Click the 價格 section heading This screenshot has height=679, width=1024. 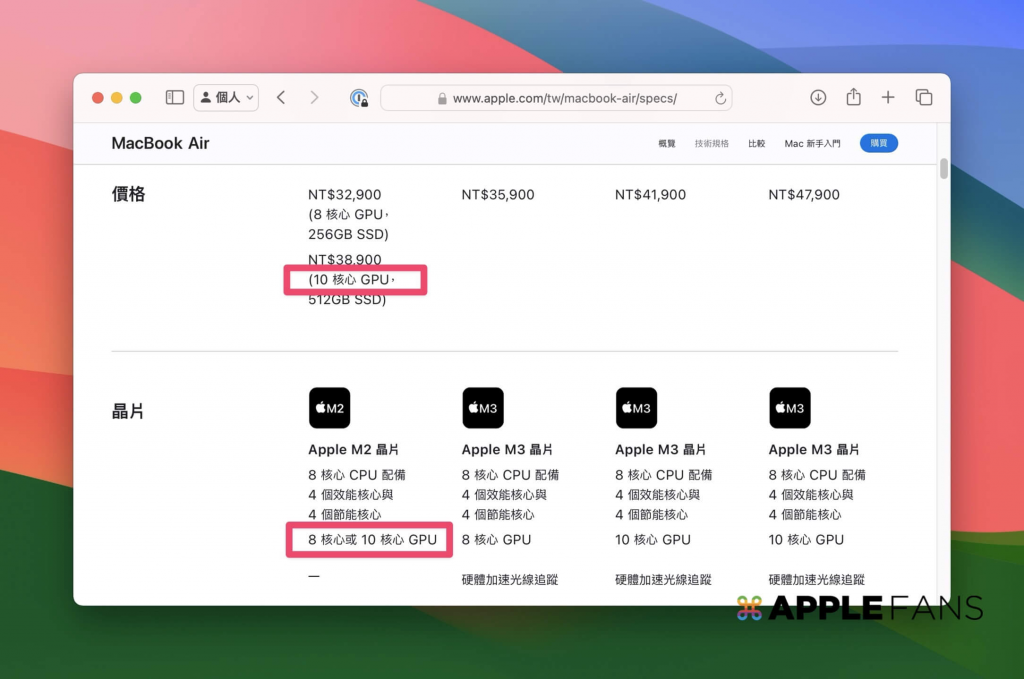(128, 194)
